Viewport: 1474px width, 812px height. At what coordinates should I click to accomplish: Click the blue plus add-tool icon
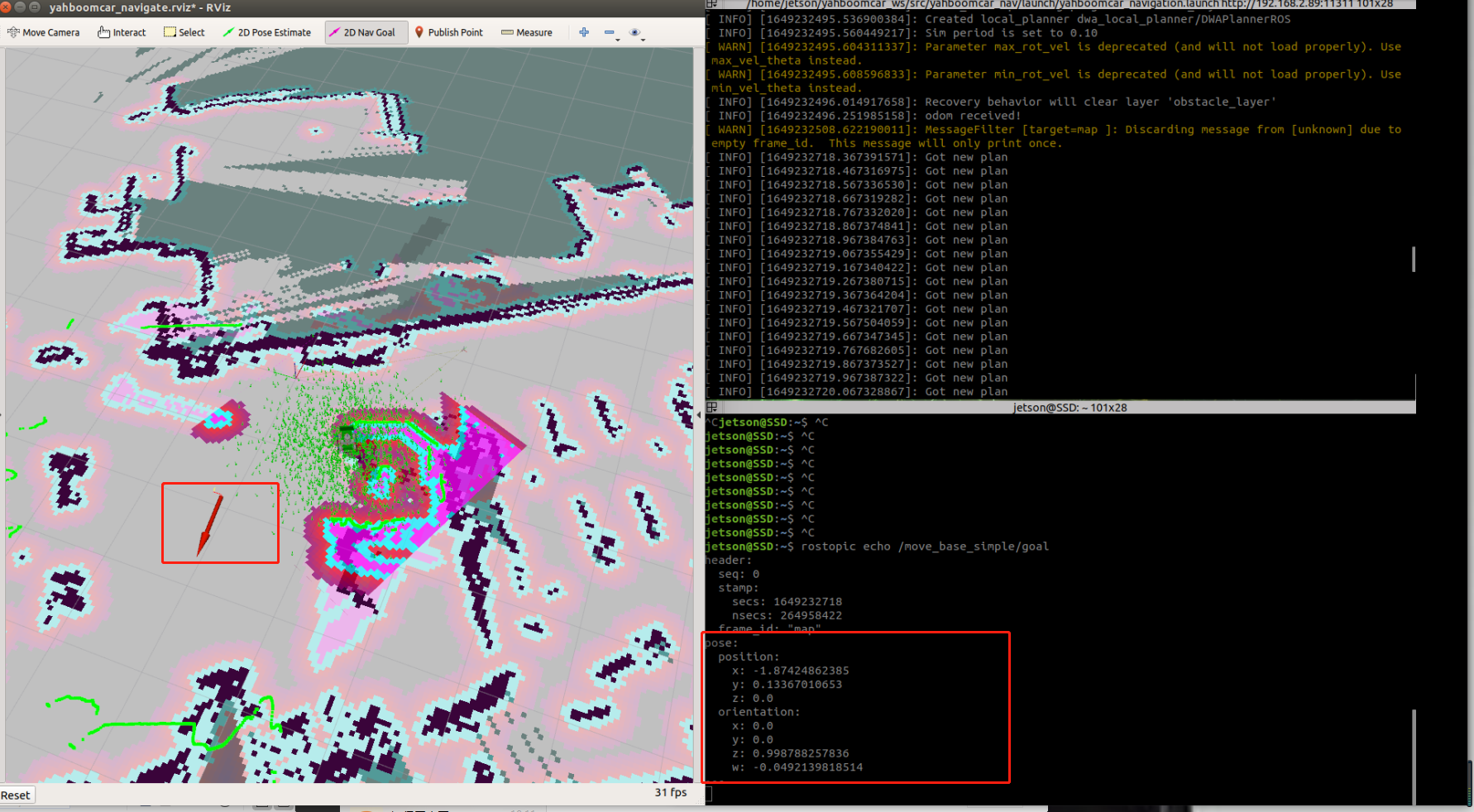pos(584,32)
